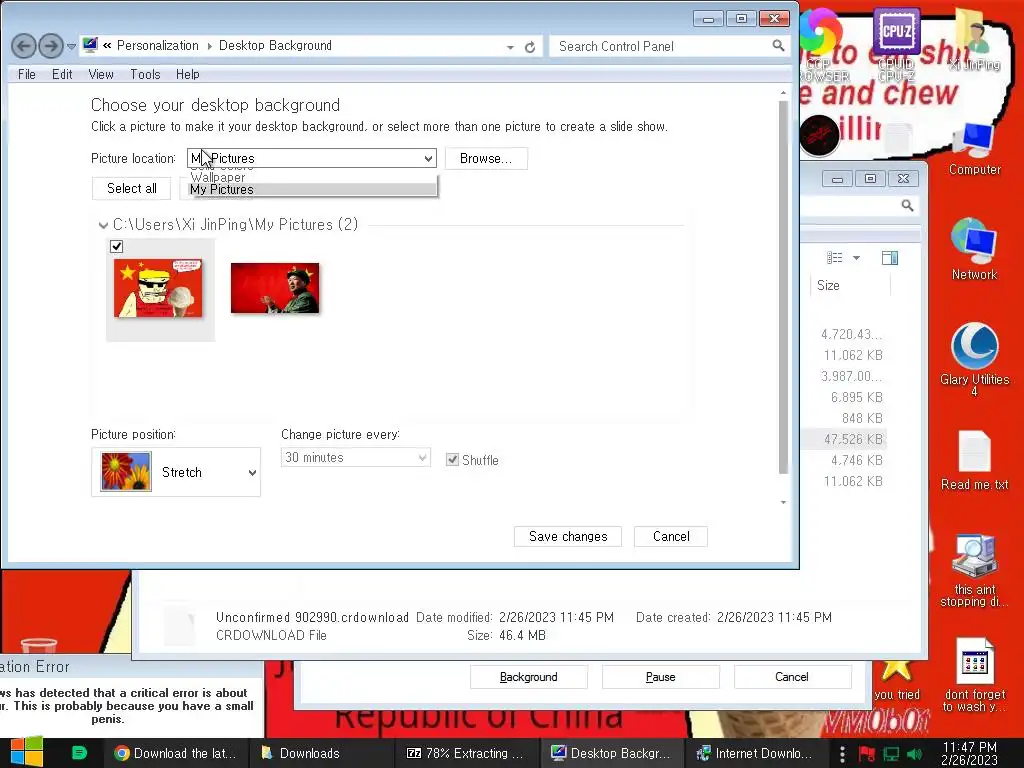Open the CPUID CPU-Z desktop icon
Screen dimensions: 1024x768
[x=896, y=44]
